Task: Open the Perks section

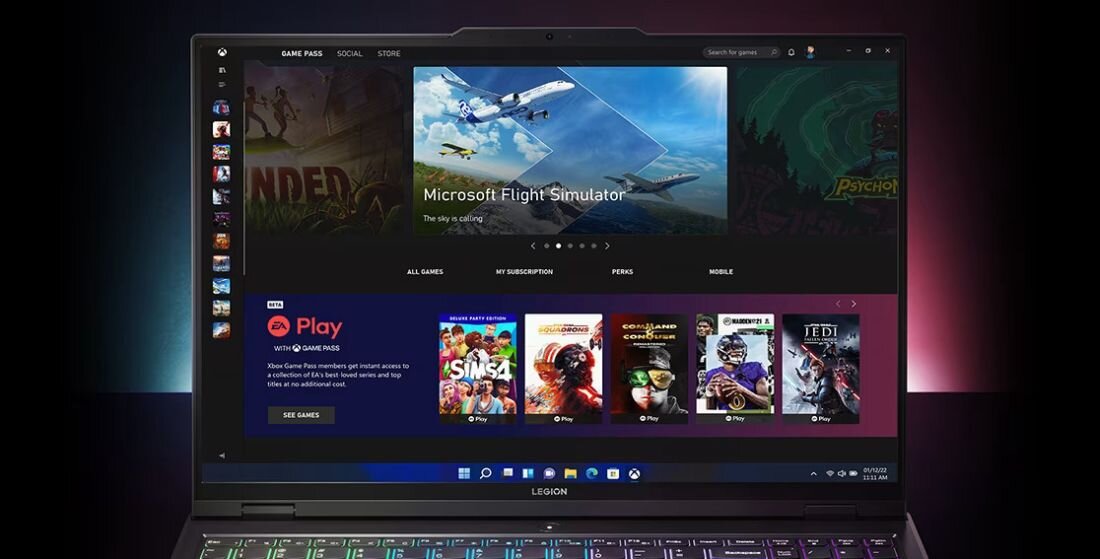Action: 623,272
